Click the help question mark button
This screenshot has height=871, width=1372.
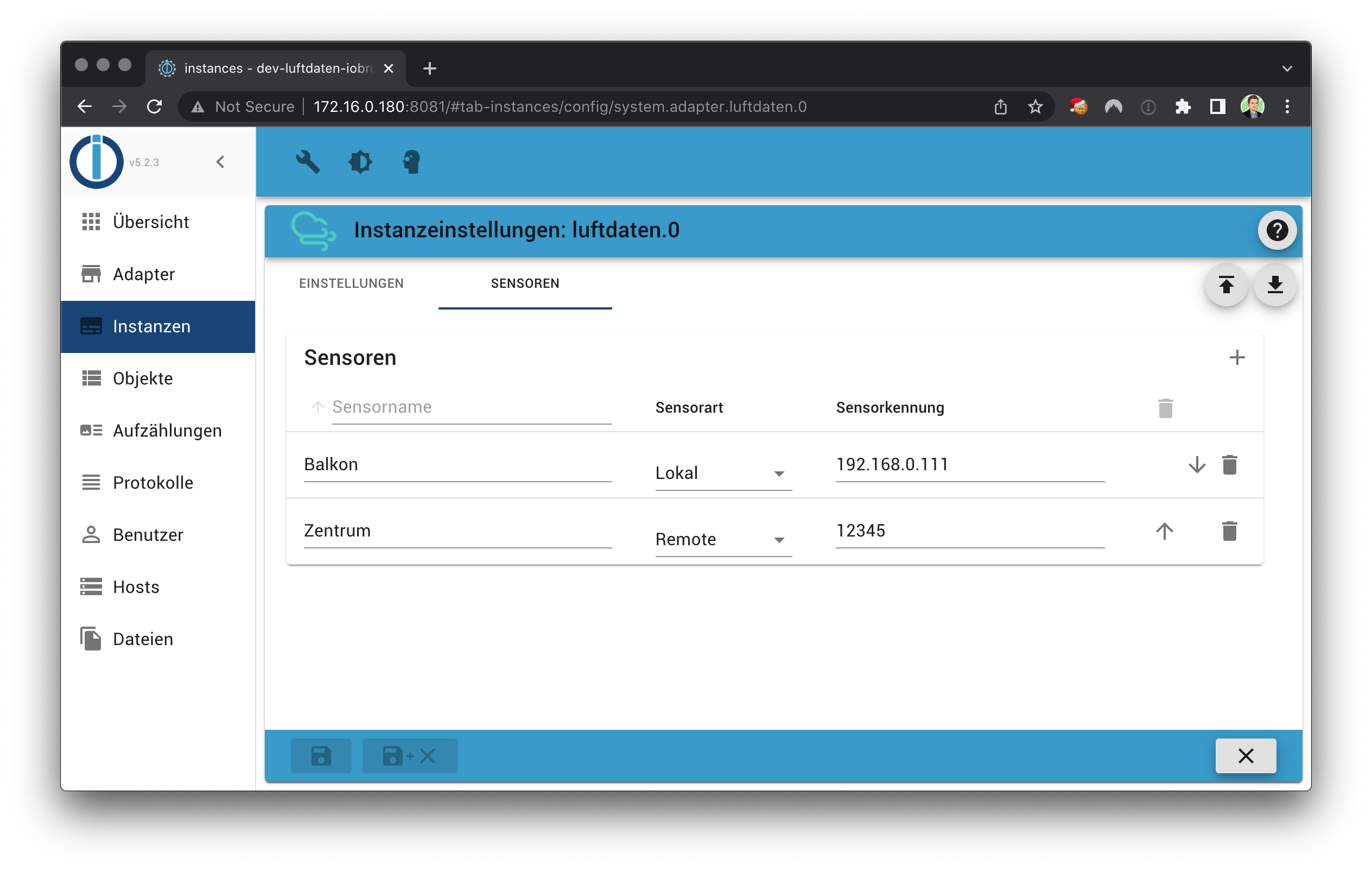1277,230
